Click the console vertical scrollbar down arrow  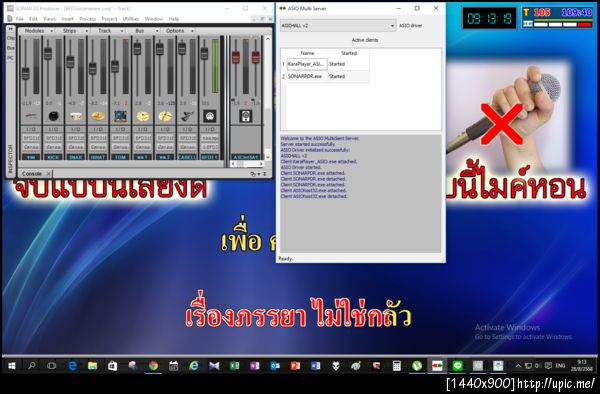click(267, 157)
